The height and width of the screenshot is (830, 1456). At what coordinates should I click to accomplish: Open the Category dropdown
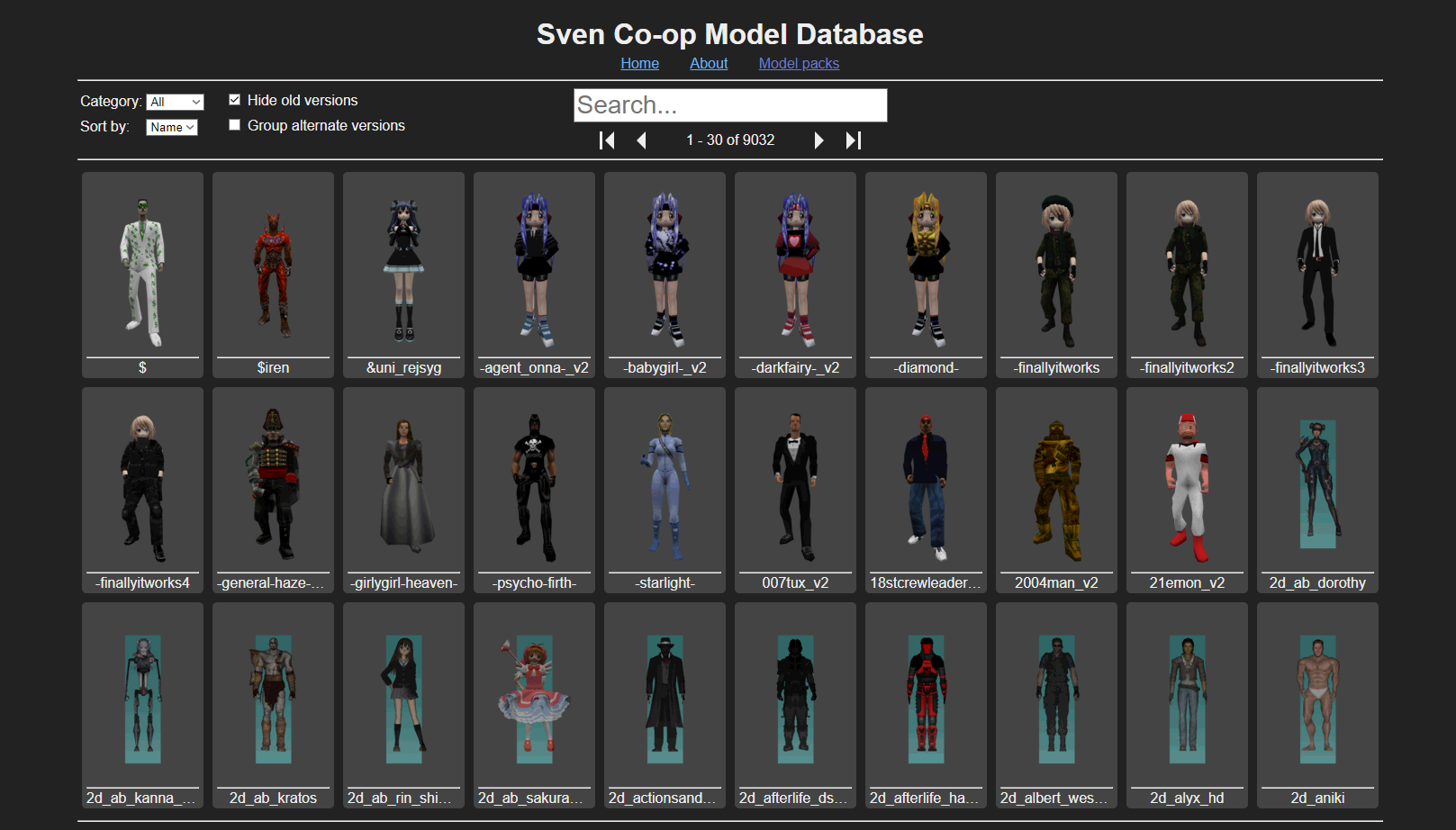click(175, 102)
